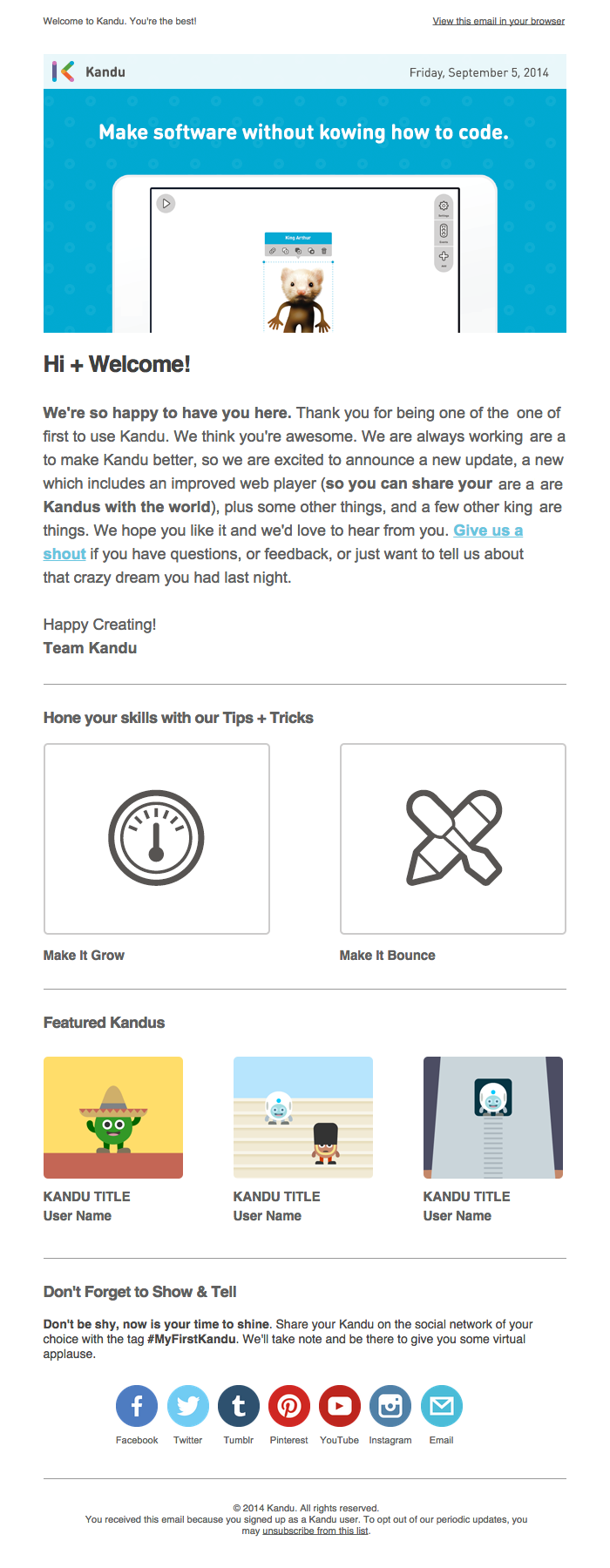Screen dimensions: 610x1568
Task: Open the Make It Grow gauge thumbnail
Action: coord(157,838)
